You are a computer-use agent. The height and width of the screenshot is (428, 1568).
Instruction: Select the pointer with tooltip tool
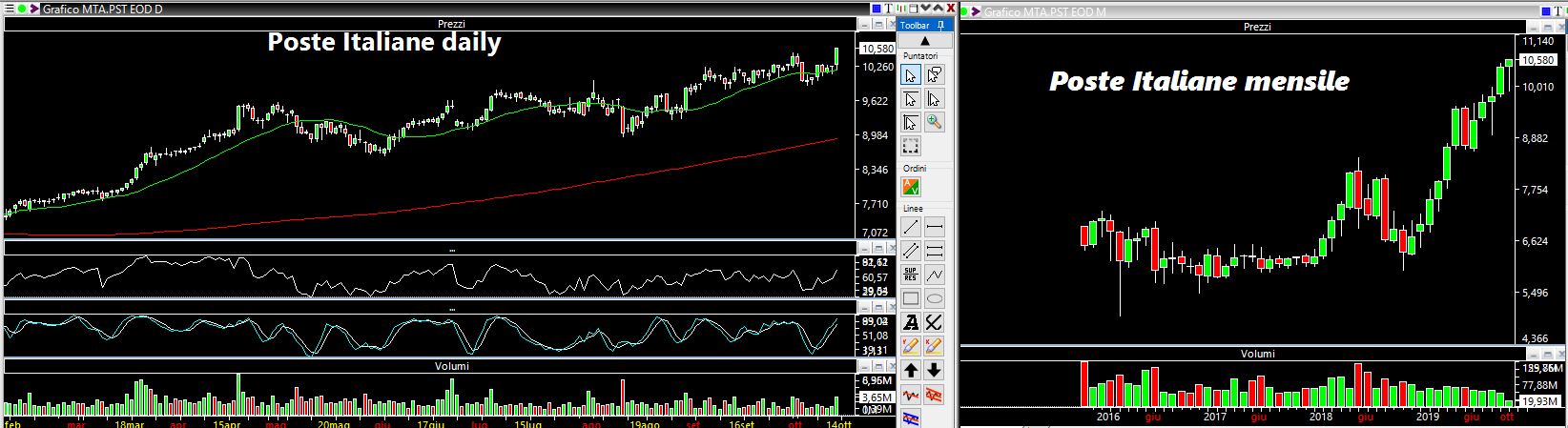click(935, 74)
